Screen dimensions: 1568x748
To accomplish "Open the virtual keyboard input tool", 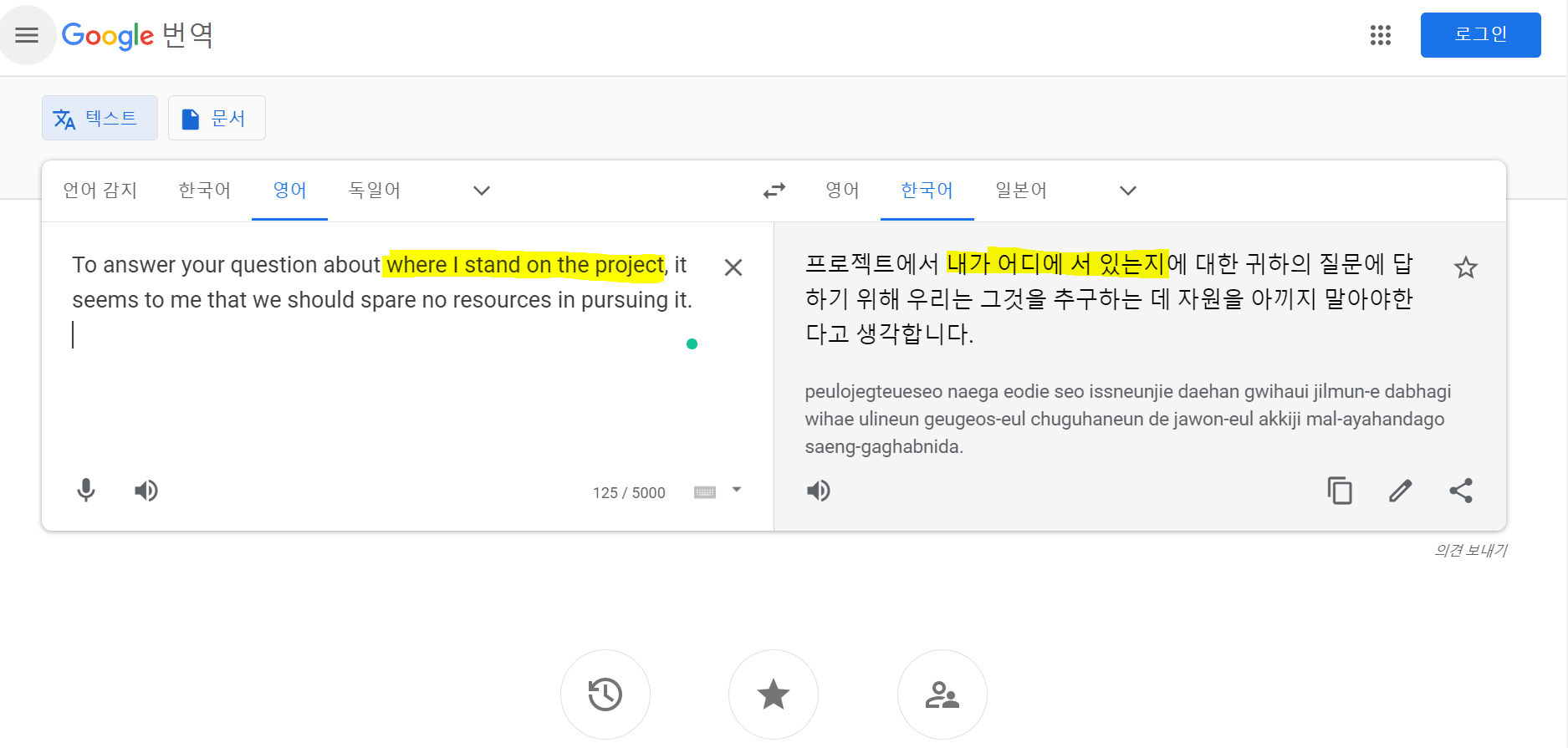I will (705, 492).
